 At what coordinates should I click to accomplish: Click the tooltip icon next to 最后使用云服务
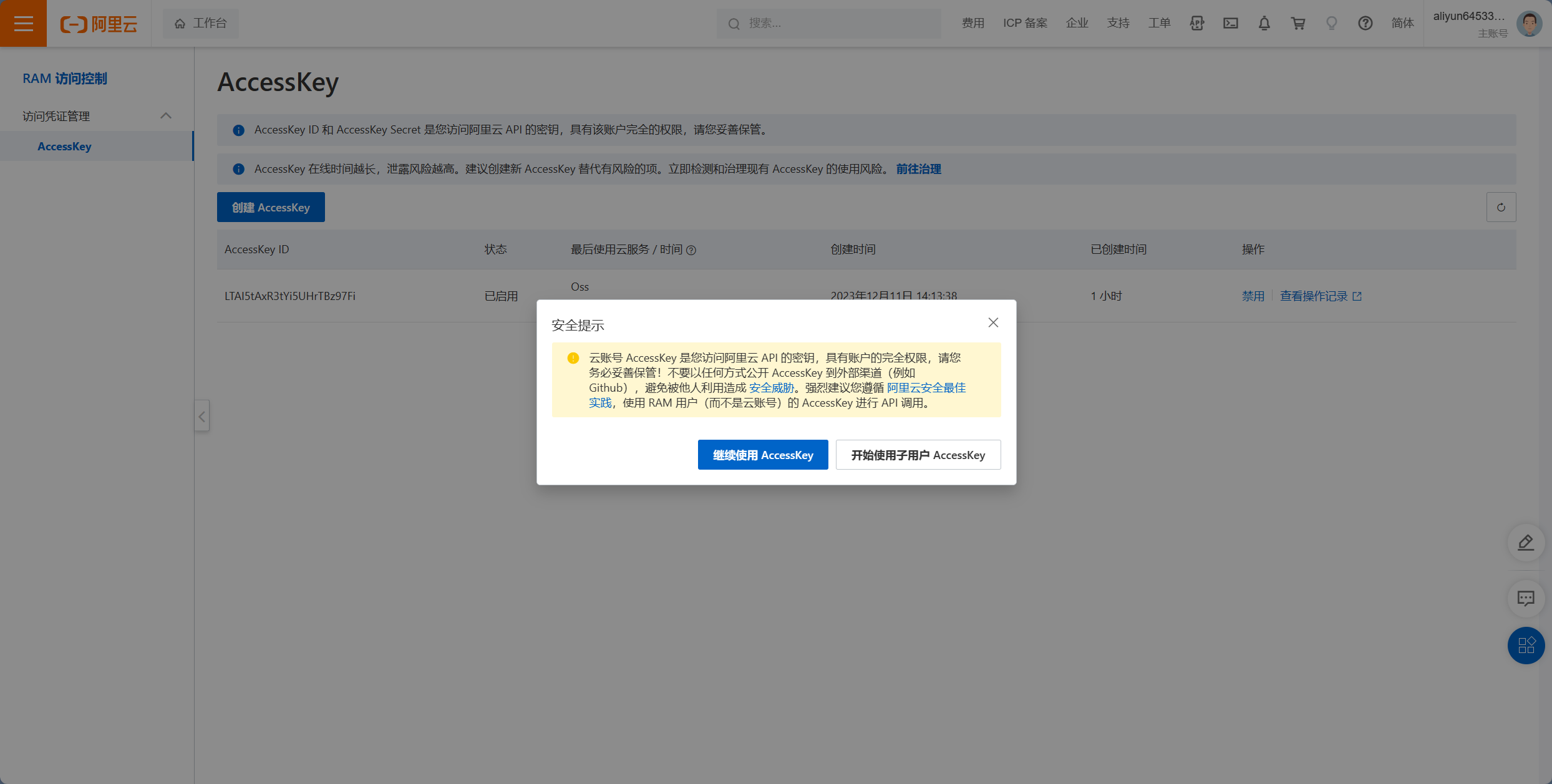coord(691,250)
